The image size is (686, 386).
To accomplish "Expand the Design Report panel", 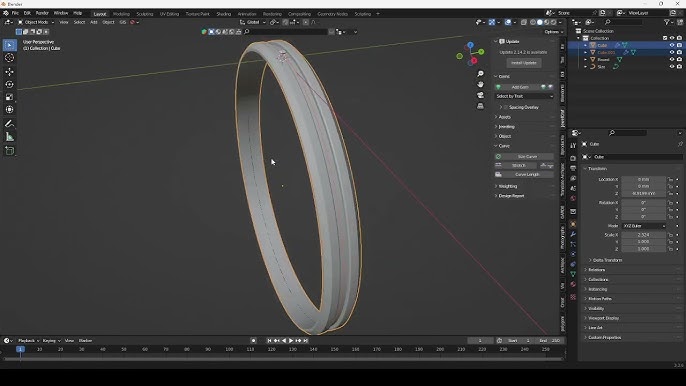I will click(511, 196).
